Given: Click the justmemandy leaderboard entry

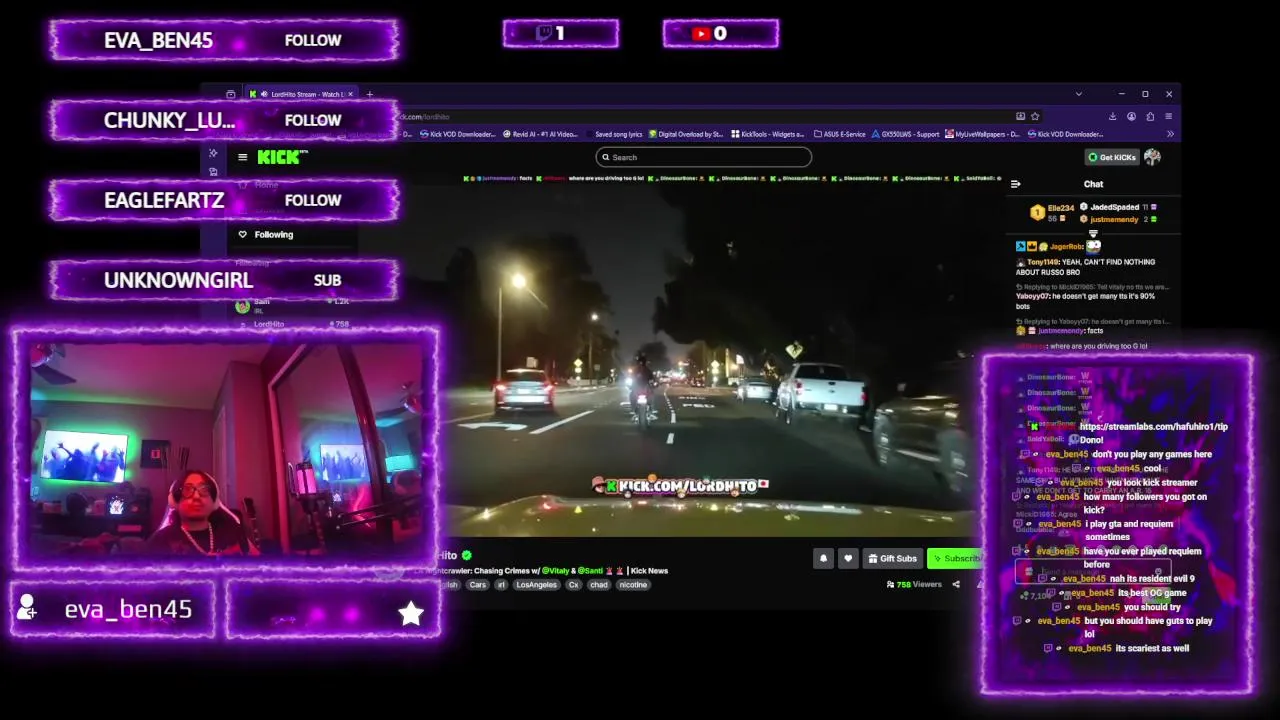Looking at the screenshot, I should click(x=1118, y=219).
